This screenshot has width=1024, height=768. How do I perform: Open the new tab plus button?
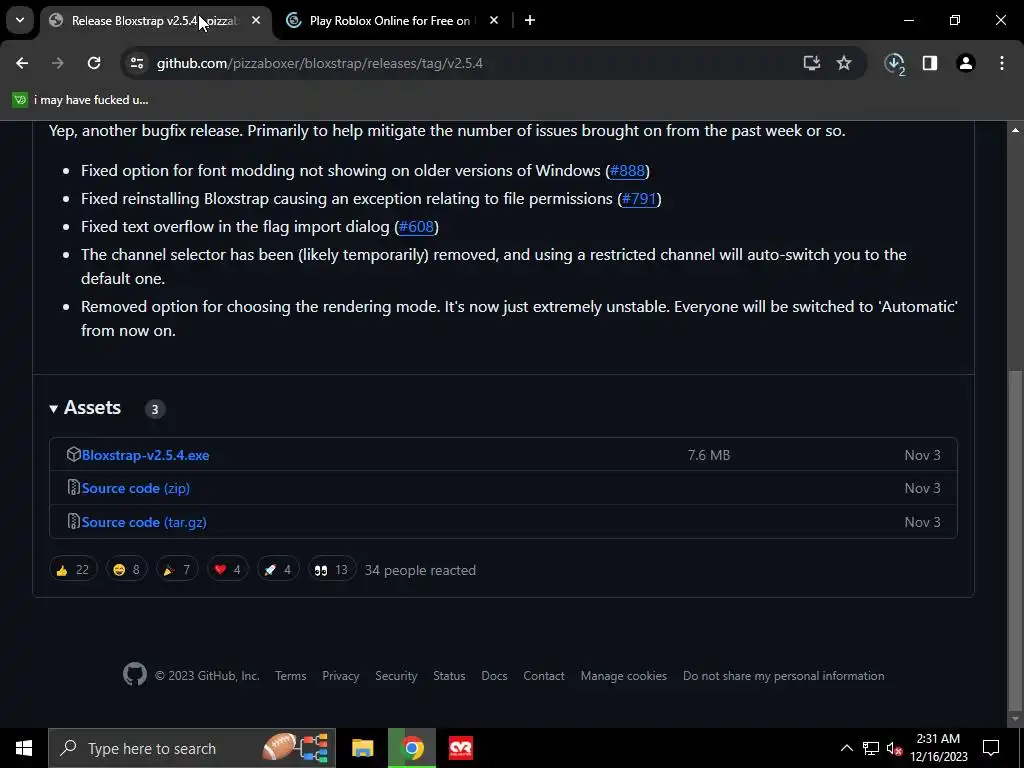pyautogui.click(x=530, y=21)
